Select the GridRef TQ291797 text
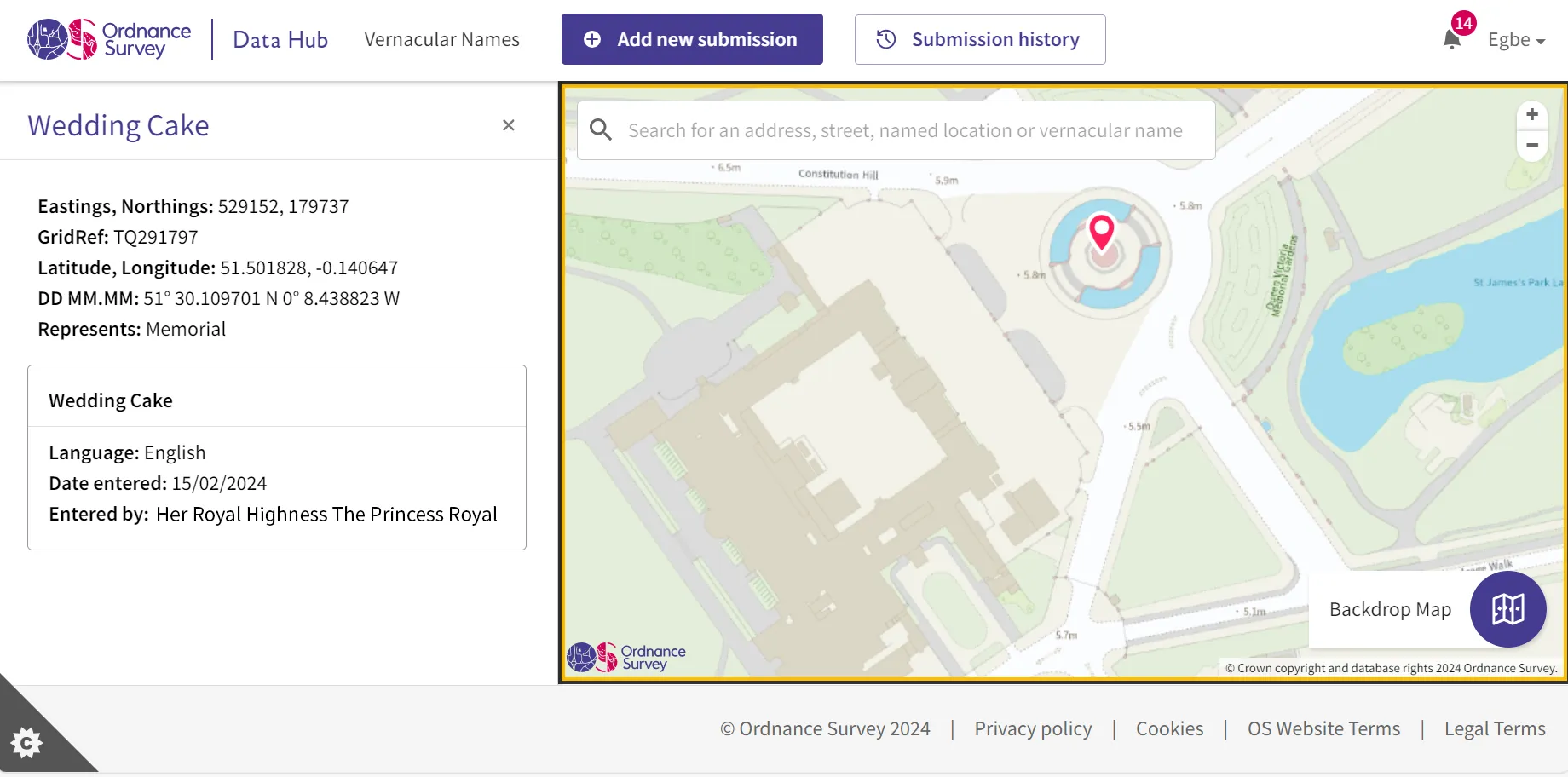This screenshot has width=1568, height=777. 118,237
